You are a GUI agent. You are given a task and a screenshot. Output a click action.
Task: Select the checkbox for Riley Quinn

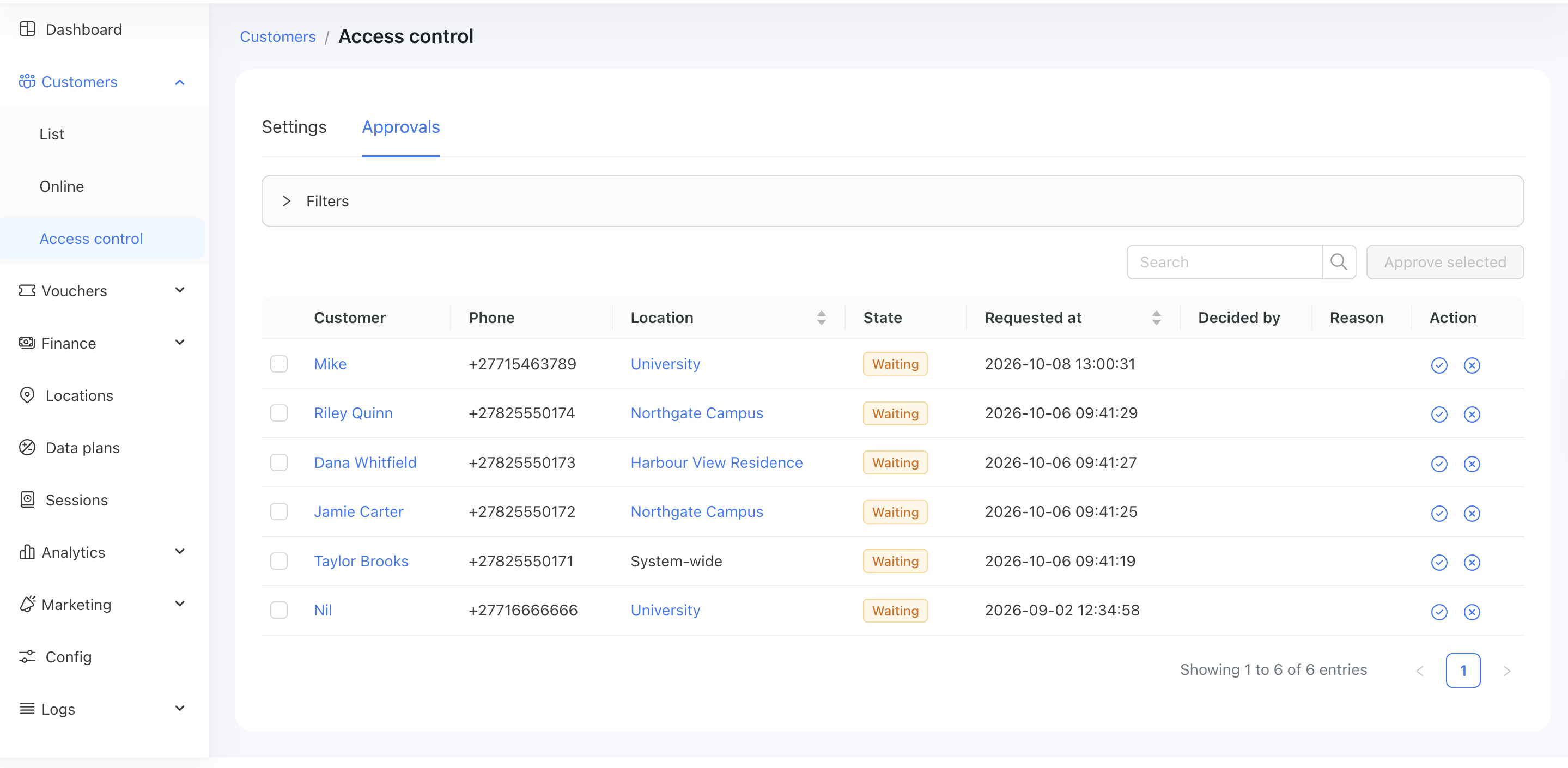point(279,413)
